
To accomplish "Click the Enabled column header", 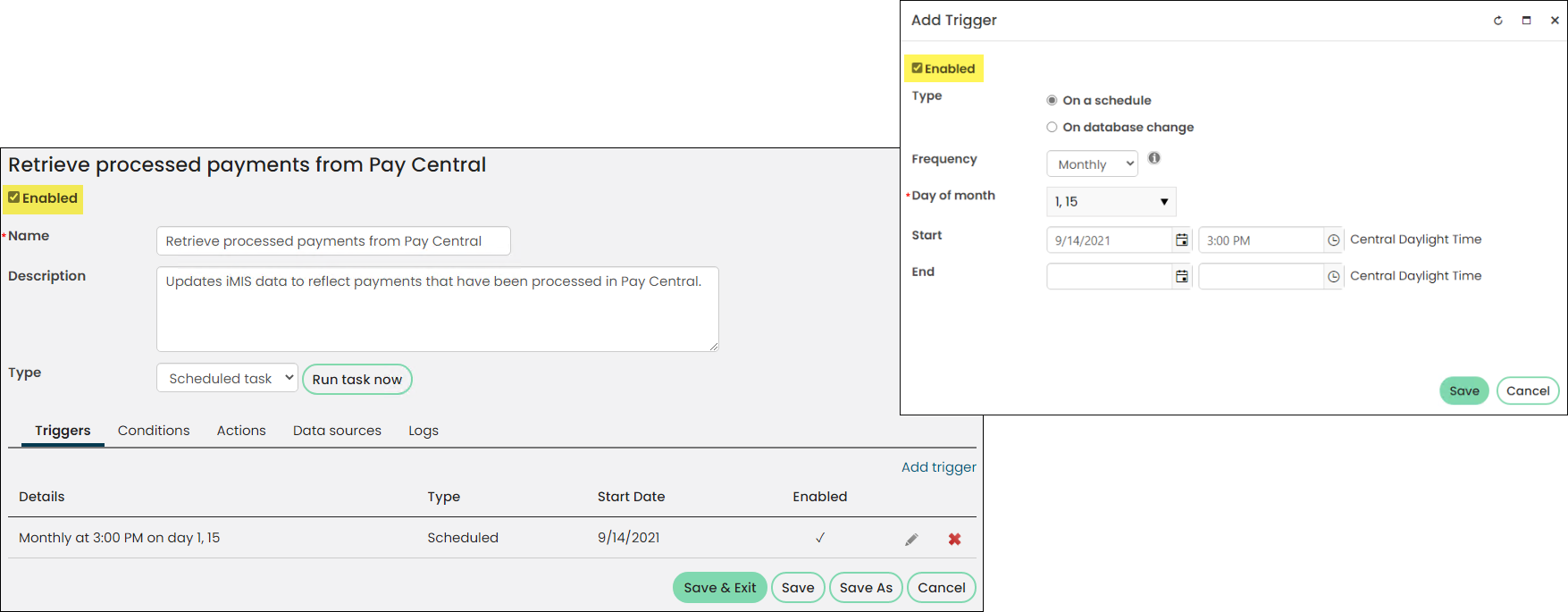I will click(x=819, y=497).
